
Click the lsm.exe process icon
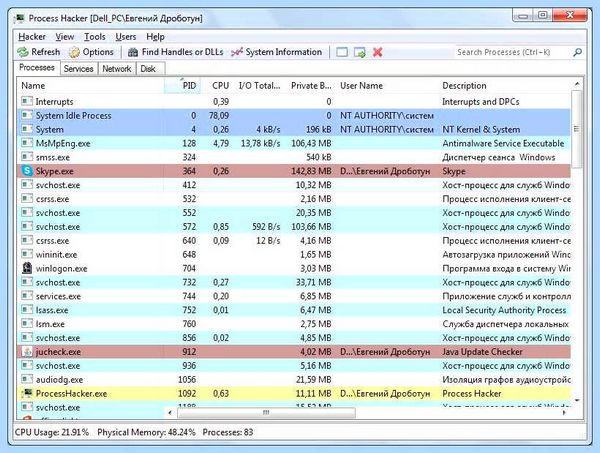pyautogui.click(x=27, y=324)
